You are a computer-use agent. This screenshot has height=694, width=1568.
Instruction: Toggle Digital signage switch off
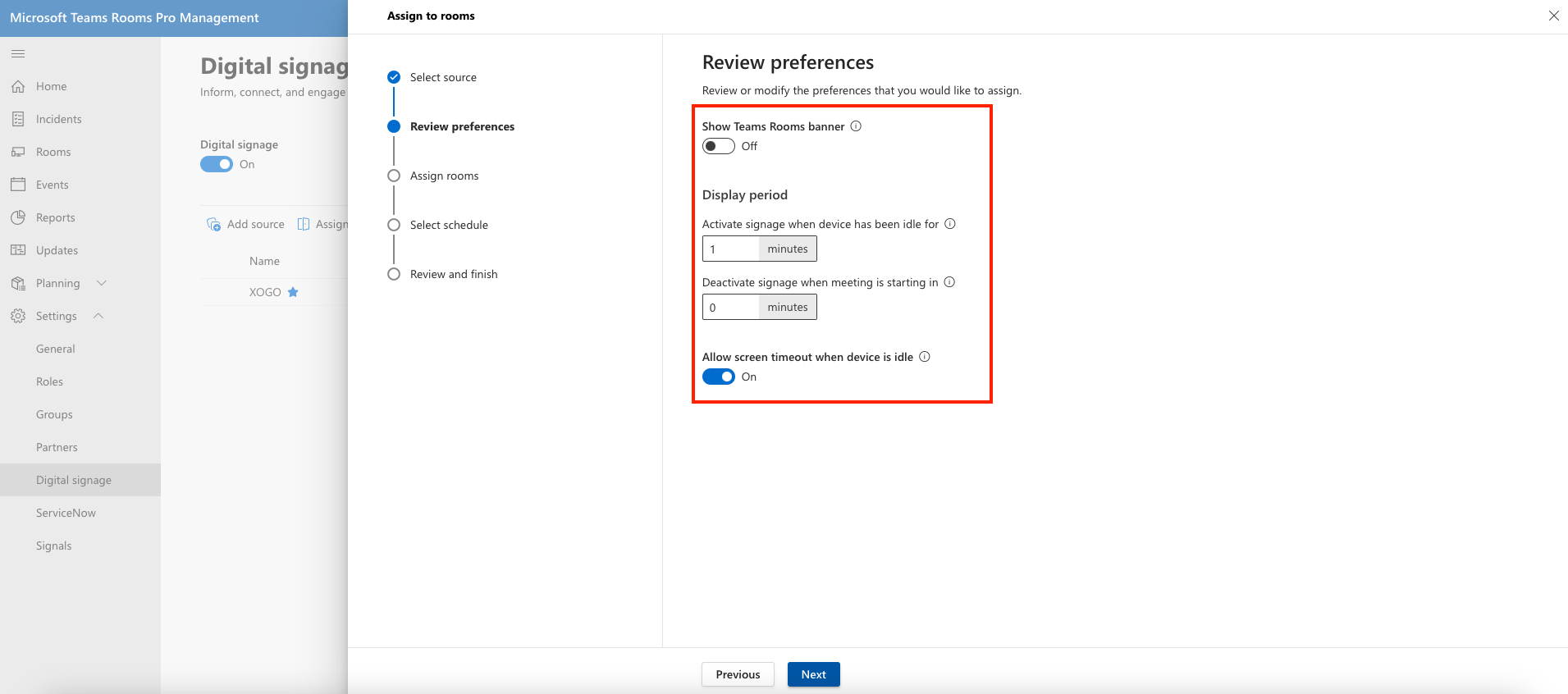(x=217, y=164)
